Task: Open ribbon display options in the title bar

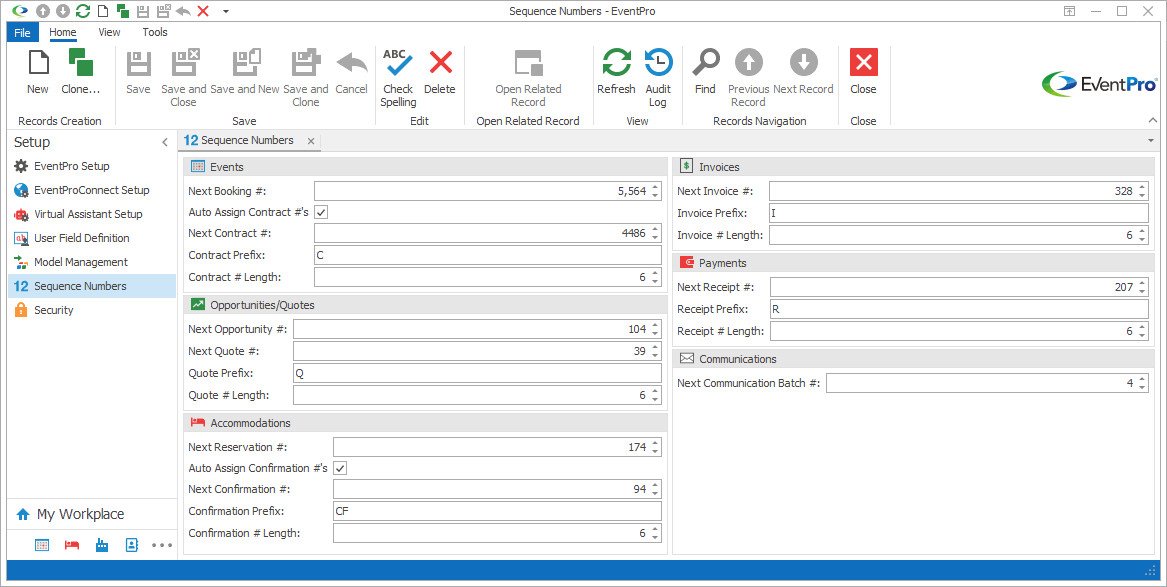Action: point(1070,11)
